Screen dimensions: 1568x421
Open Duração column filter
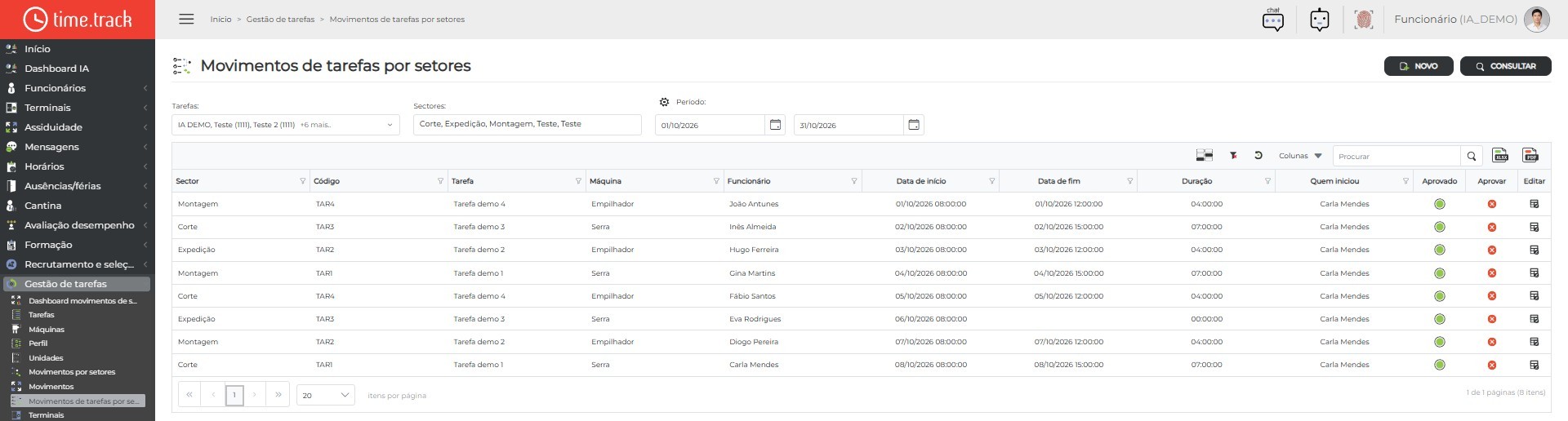coord(1267,181)
